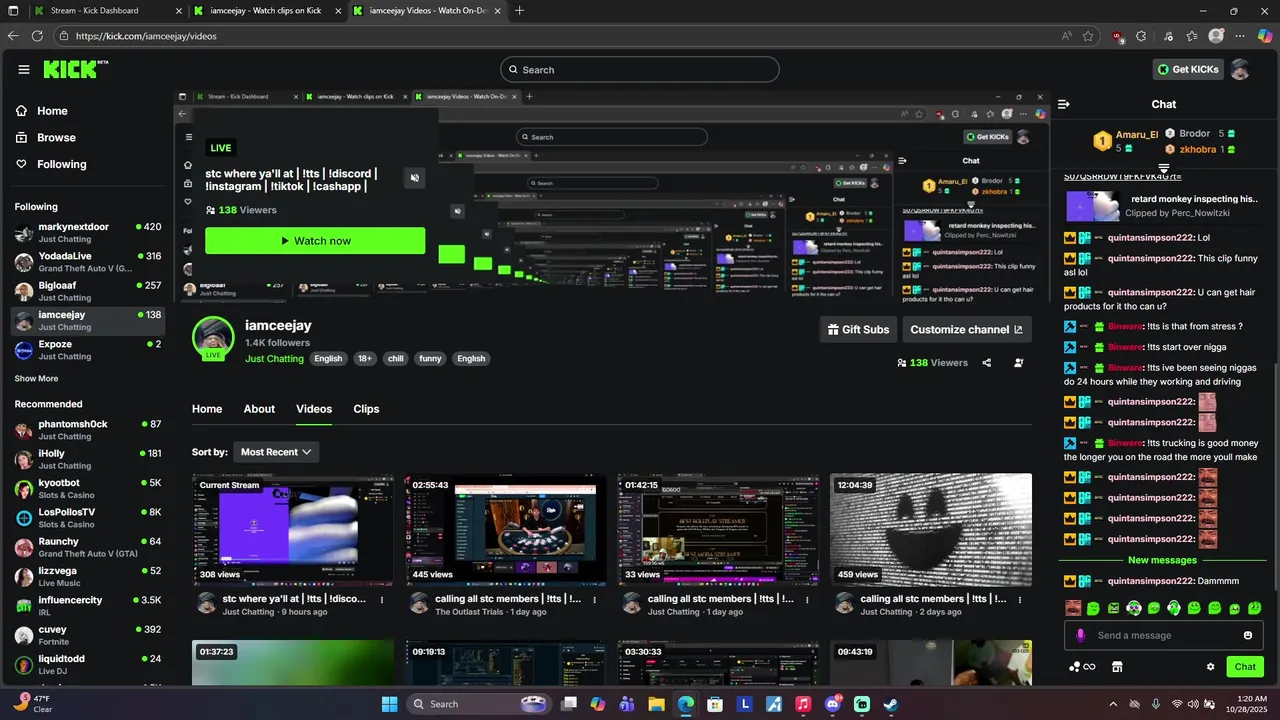The width and height of the screenshot is (1280, 720).
Task: Open options menu for the 2 days ago video
Action: [x=1020, y=600]
